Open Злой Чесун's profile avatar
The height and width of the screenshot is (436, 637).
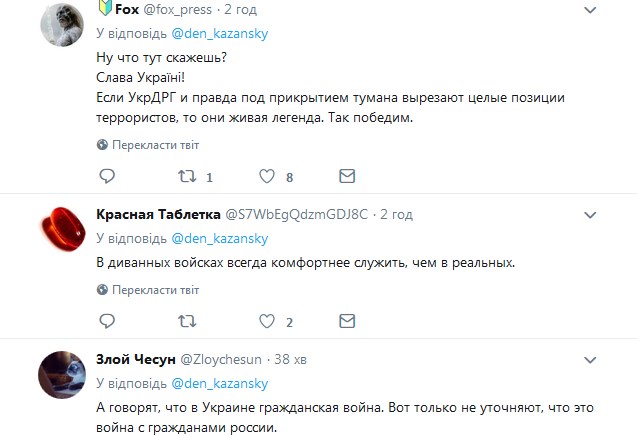(60, 374)
